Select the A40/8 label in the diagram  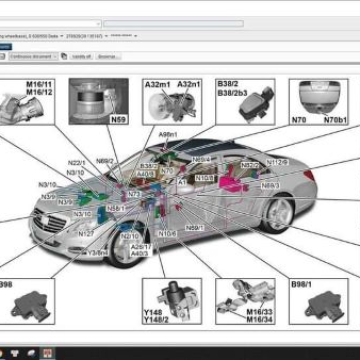(x=145, y=174)
